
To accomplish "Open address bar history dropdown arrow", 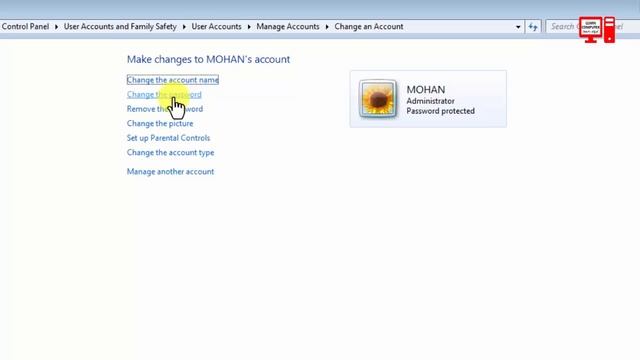I will point(518,27).
